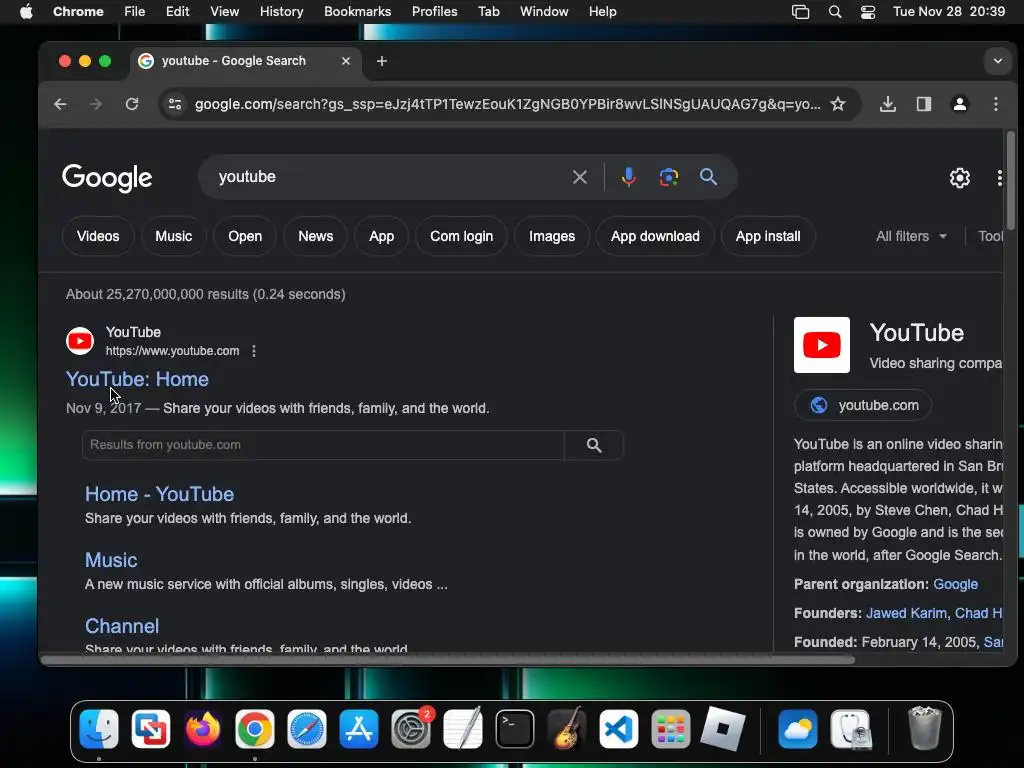Open three-dot options beside youtube.com result
Image resolution: width=1024 pixels, height=768 pixels.
tap(254, 351)
